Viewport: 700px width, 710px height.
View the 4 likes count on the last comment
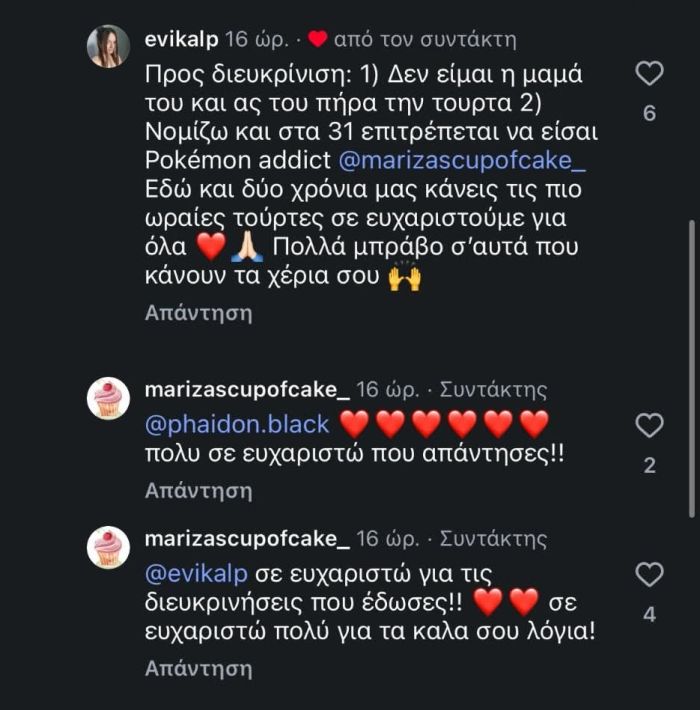click(649, 615)
